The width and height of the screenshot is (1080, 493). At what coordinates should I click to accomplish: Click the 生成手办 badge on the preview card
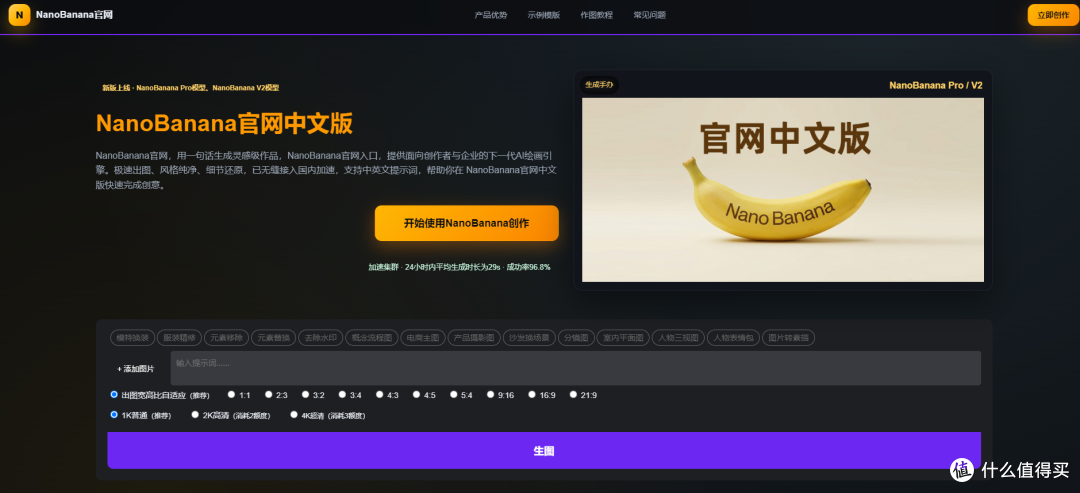(x=599, y=85)
